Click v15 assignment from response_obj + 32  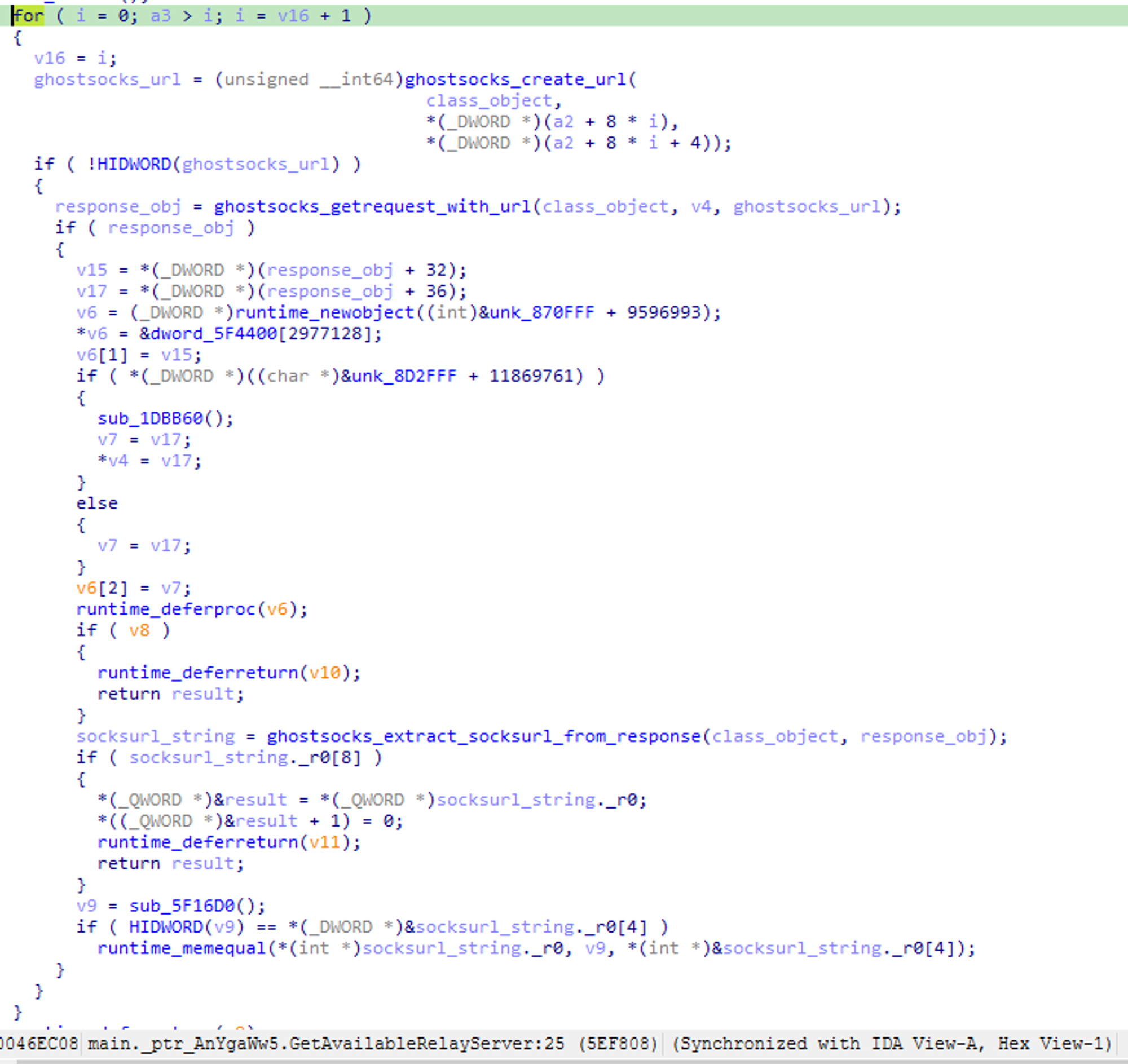coord(271,270)
